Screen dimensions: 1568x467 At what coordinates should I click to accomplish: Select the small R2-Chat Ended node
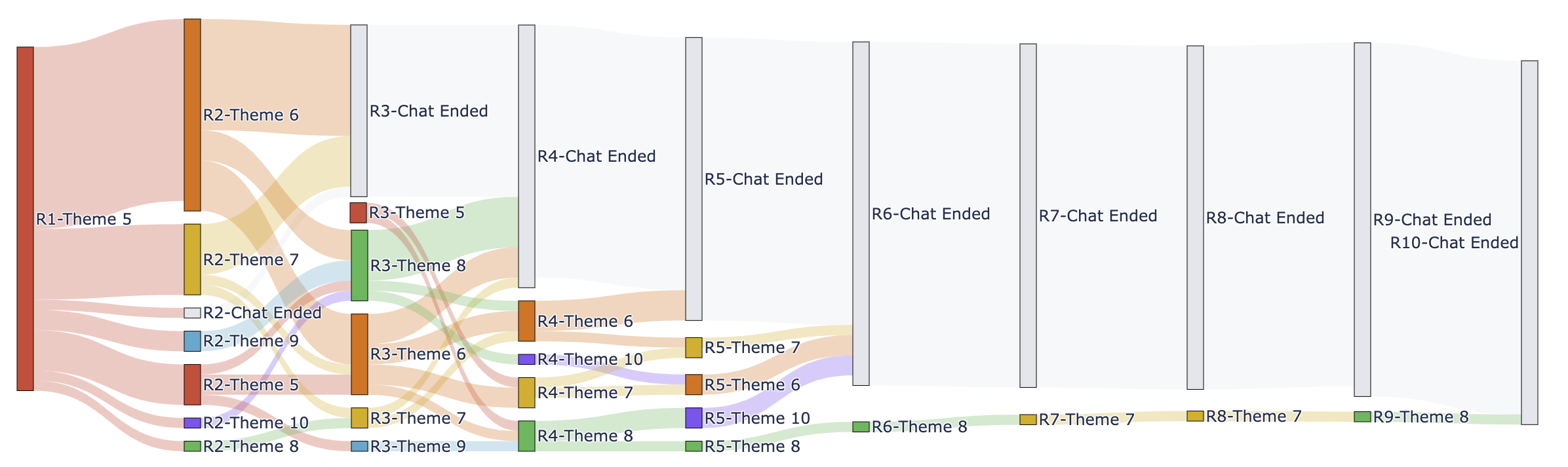[192, 313]
